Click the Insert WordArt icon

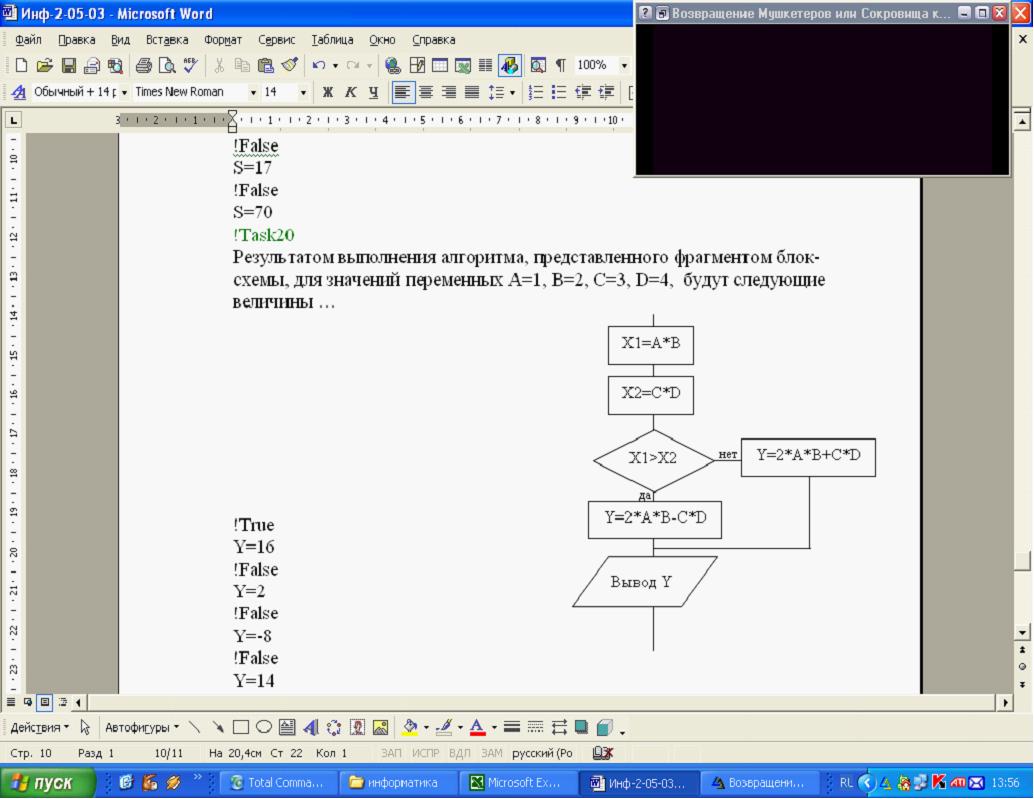pos(310,727)
